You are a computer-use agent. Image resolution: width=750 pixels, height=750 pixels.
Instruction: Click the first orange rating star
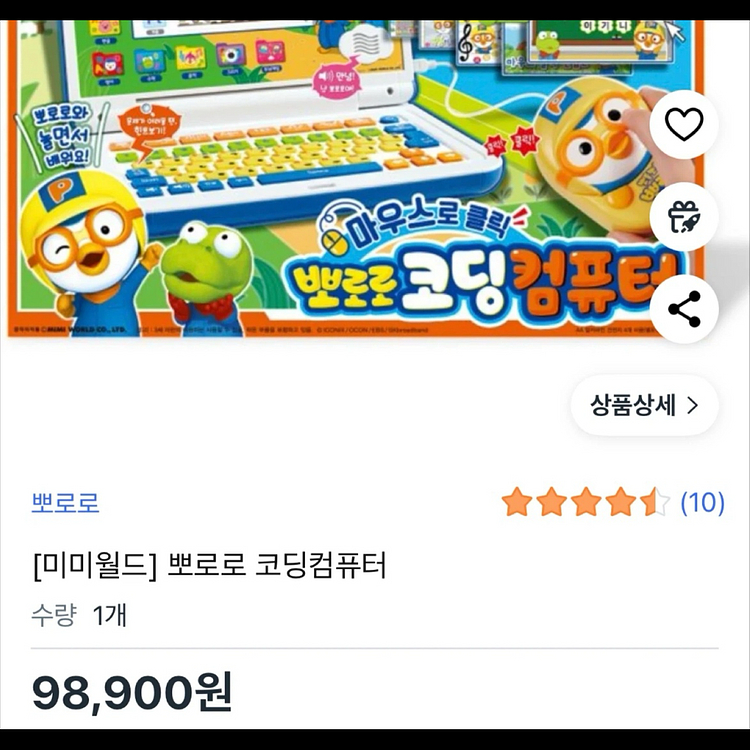click(x=517, y=502)
